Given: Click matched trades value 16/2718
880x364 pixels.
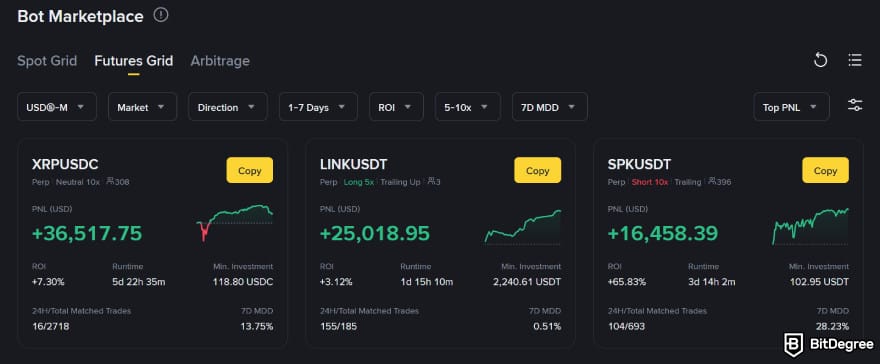Looking at the screenshot, I should tap(51, 326).
